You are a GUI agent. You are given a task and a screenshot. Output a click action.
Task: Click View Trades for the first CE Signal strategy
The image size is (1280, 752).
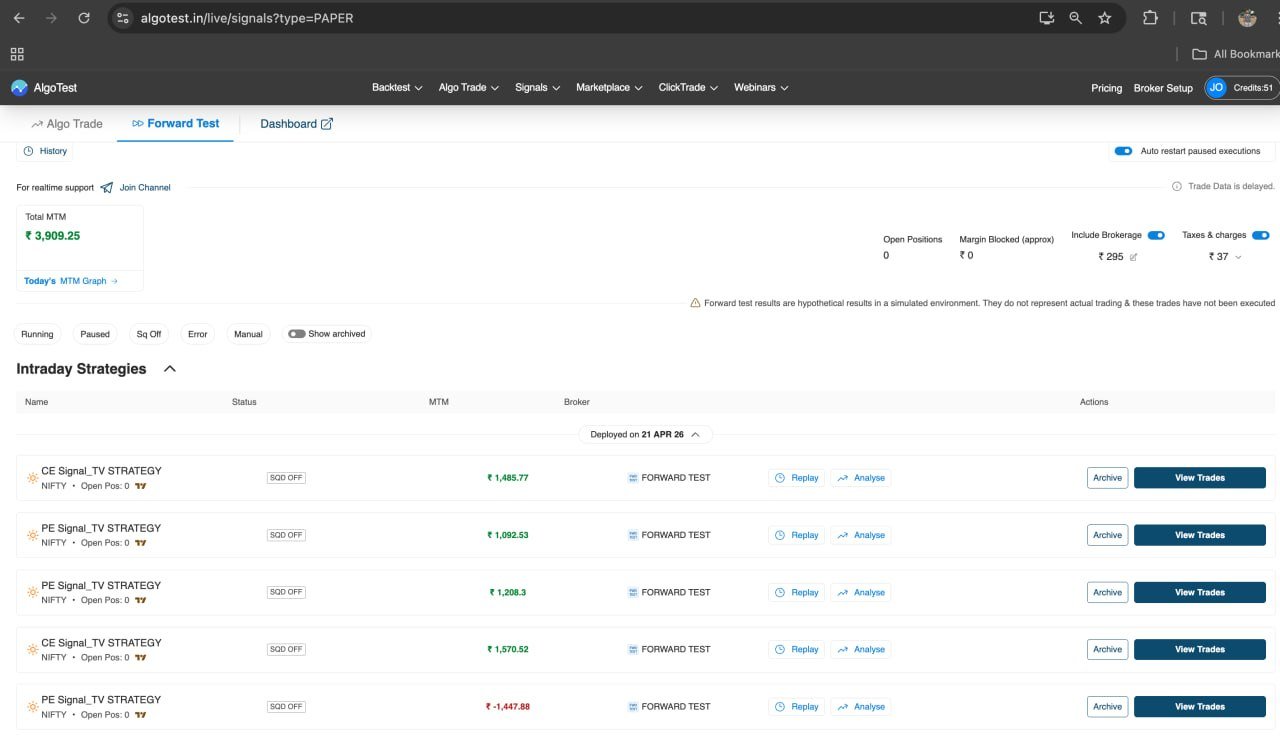(x=1199, y=478)
